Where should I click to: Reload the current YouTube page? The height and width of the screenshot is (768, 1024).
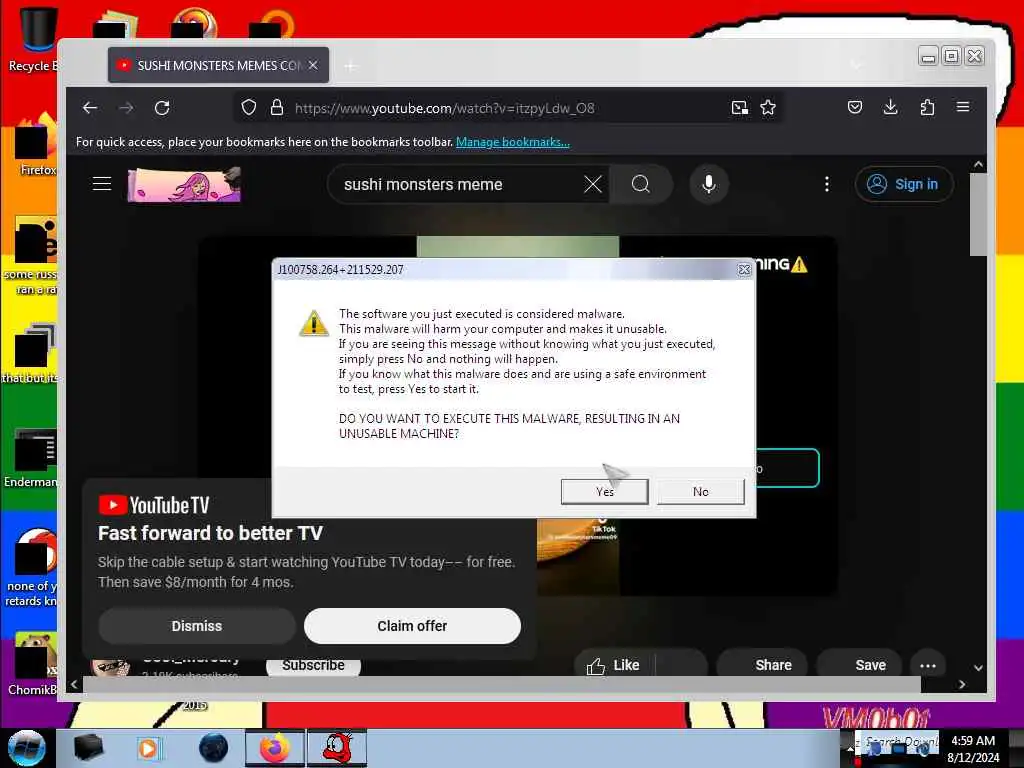point(162,108)
